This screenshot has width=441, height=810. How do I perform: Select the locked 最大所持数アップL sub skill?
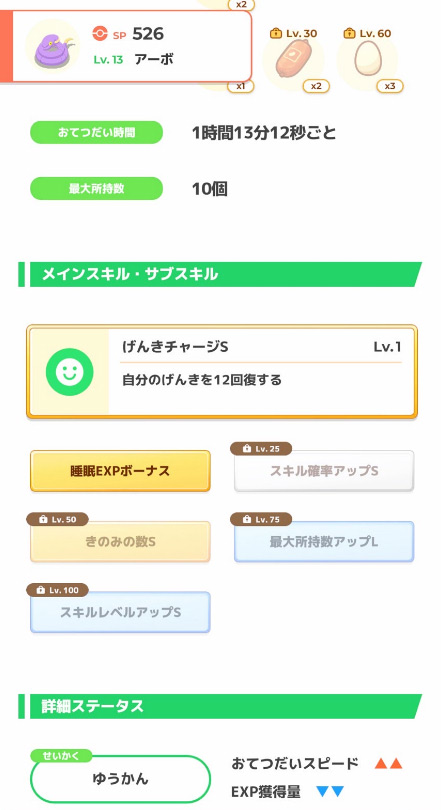pos(324,541)
